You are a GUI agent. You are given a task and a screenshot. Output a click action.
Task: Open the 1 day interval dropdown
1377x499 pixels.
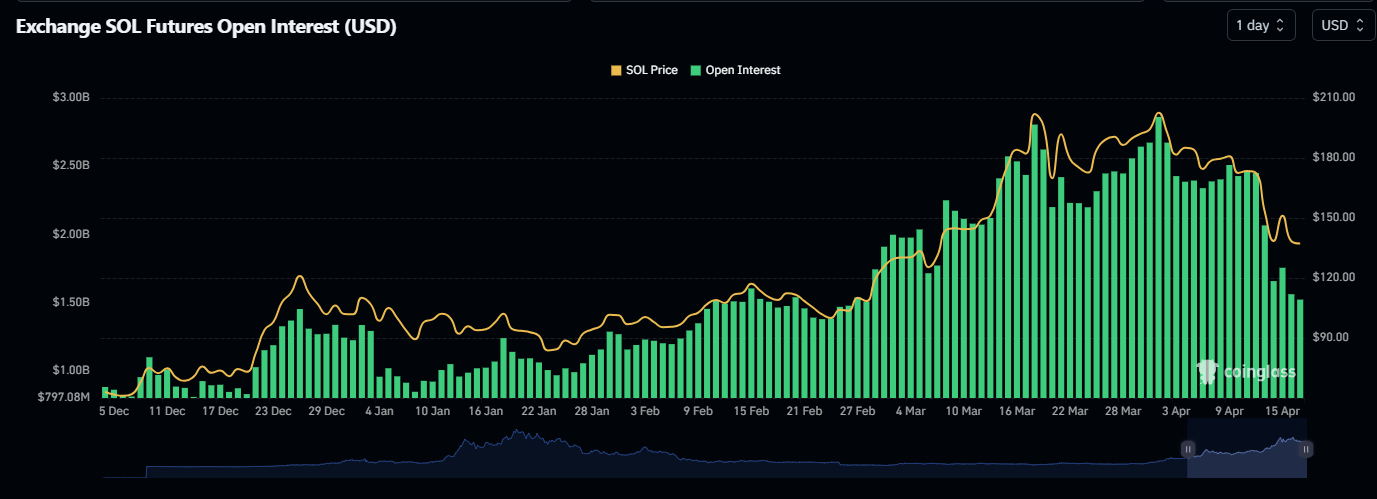point(1260,26)
